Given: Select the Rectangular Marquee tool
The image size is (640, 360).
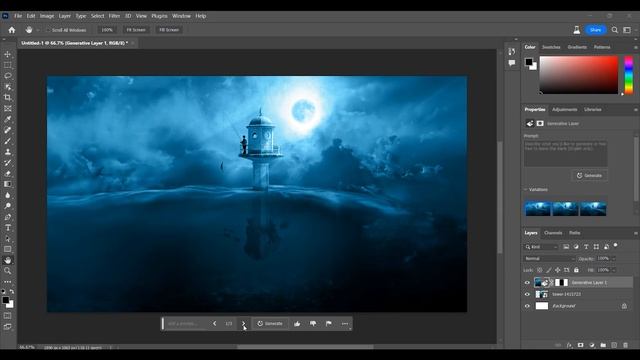Looking at the screenshot, I should (x=7, y=65).
